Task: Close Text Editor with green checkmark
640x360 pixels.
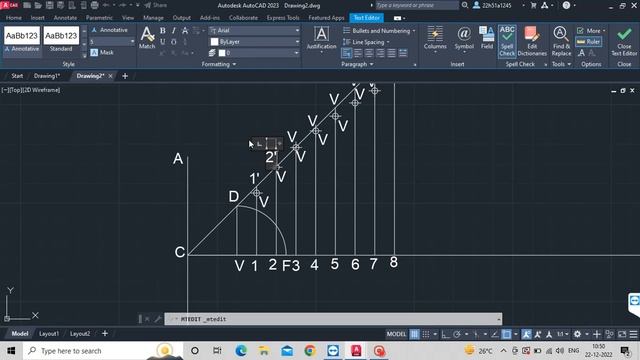Action: coord(624,41)
